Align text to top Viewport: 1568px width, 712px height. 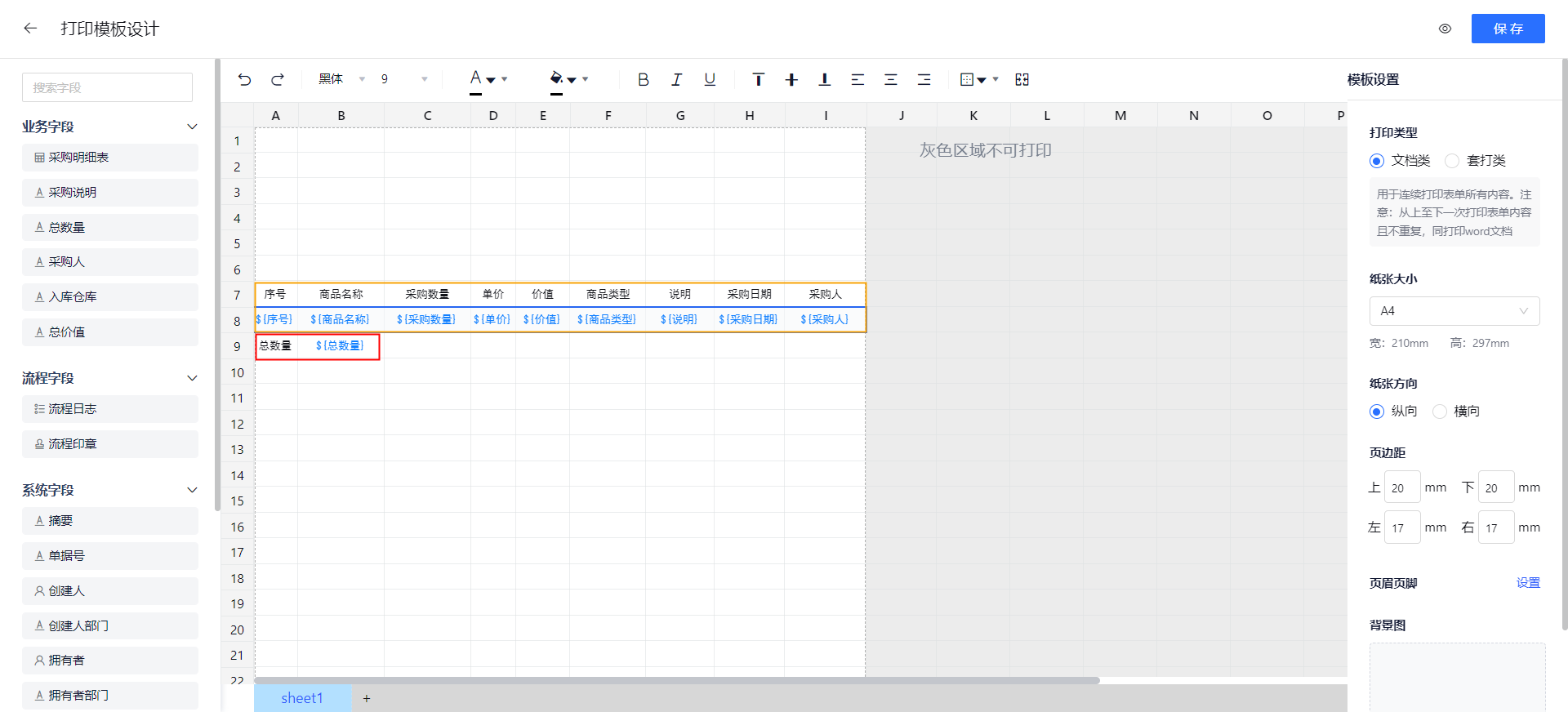(x=759, y=79)
